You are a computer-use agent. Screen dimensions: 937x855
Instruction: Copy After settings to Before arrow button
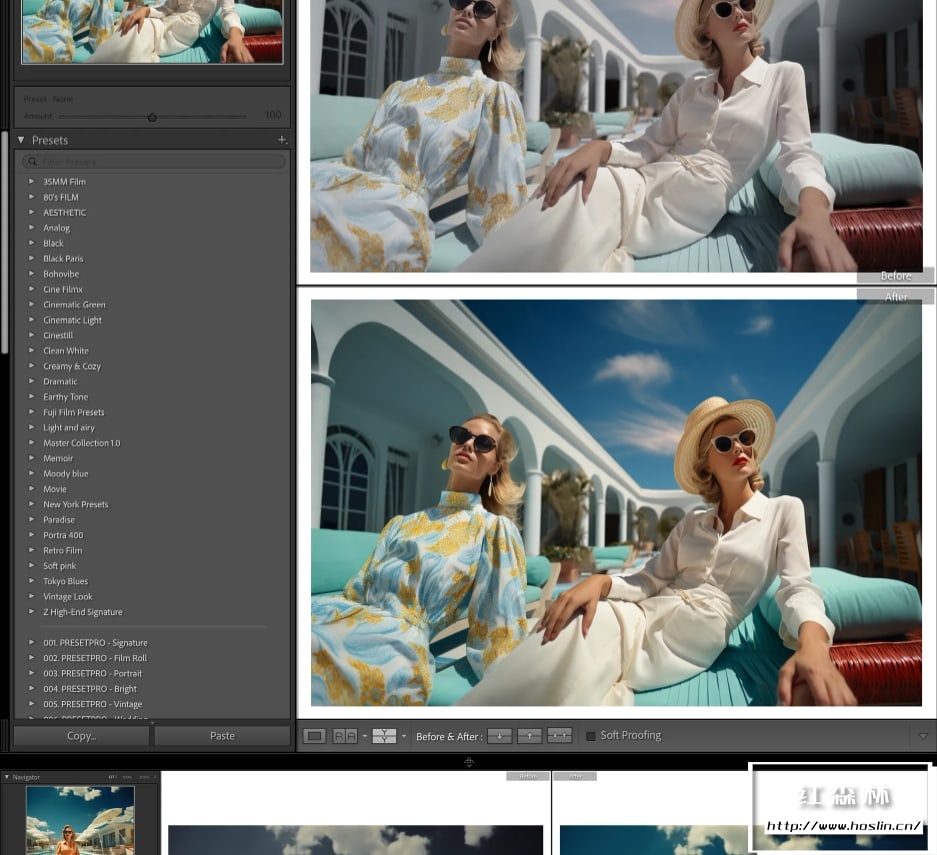coord(529,736)
